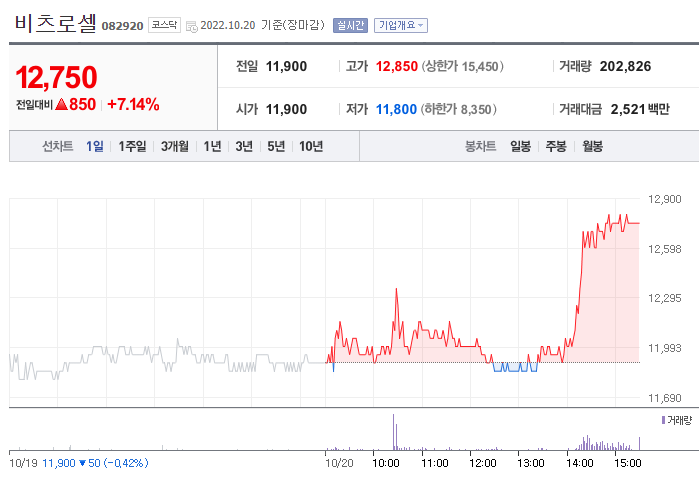Open the 일봉 daily candle chart
Image resolution: width=699 pixels, height=483 pixels.
520,146
